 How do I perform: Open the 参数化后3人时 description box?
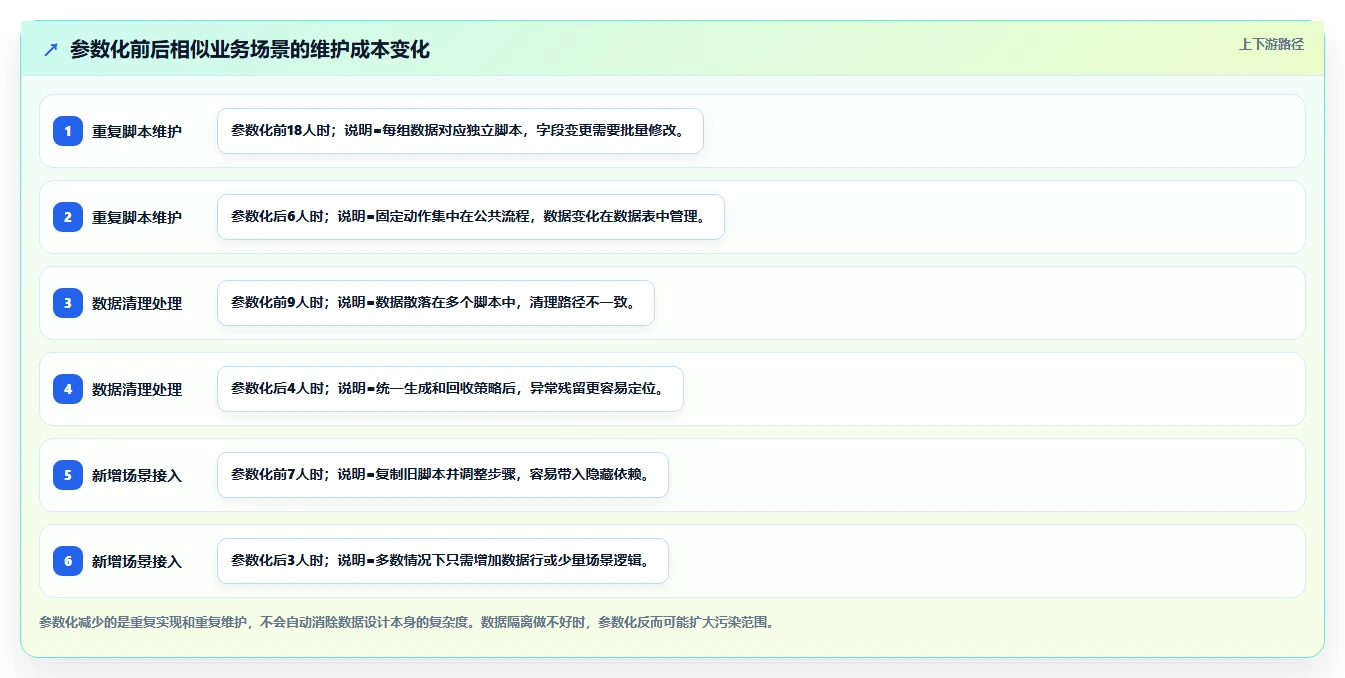tap(442, 561)
